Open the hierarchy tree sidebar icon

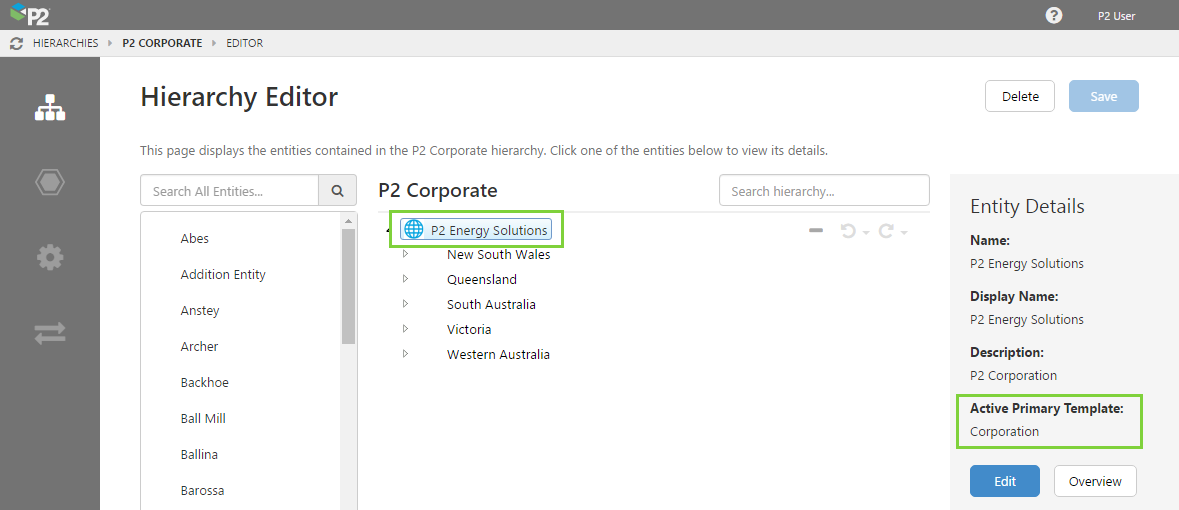pos(50,107)
